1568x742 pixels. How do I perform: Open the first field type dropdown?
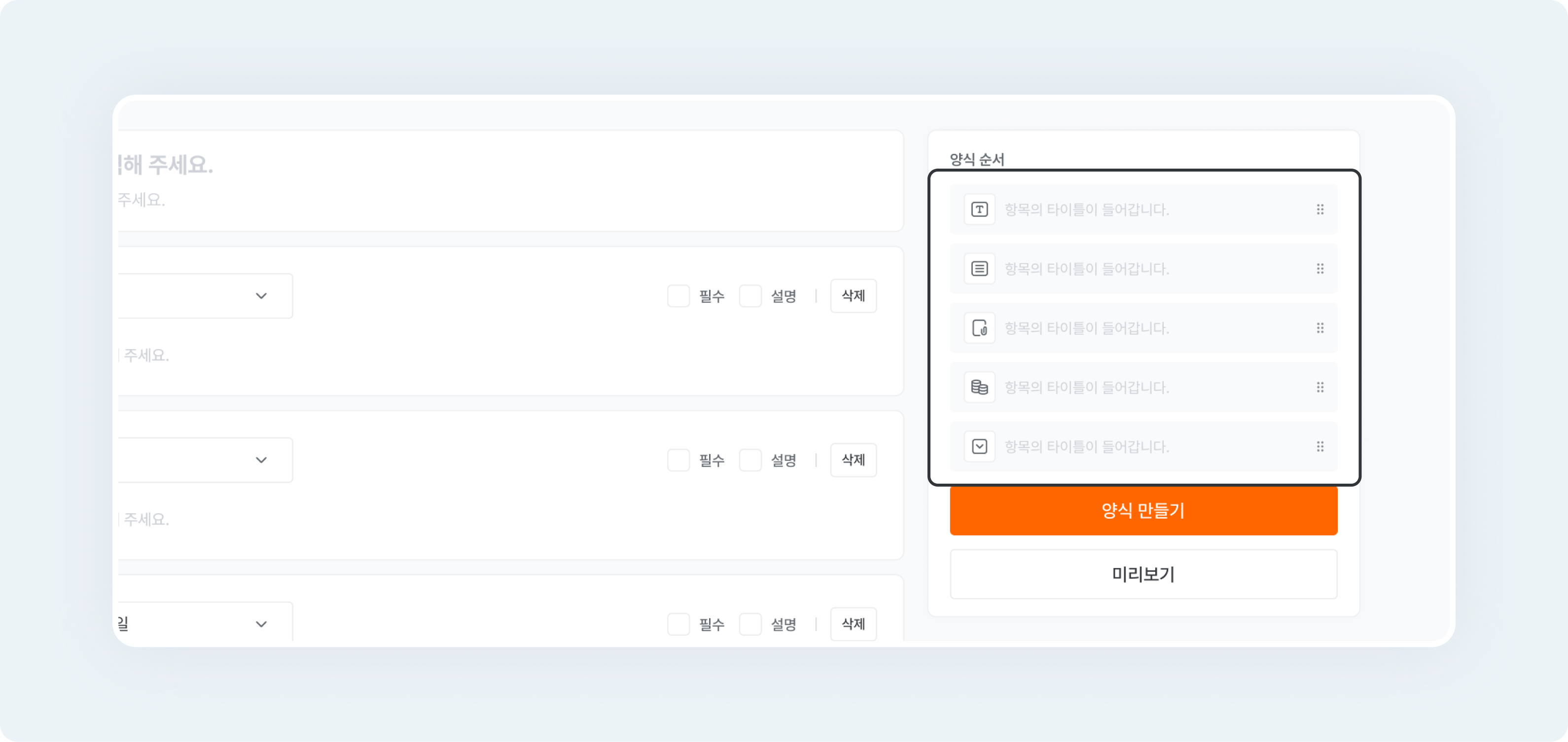click(x=261, y=296)
